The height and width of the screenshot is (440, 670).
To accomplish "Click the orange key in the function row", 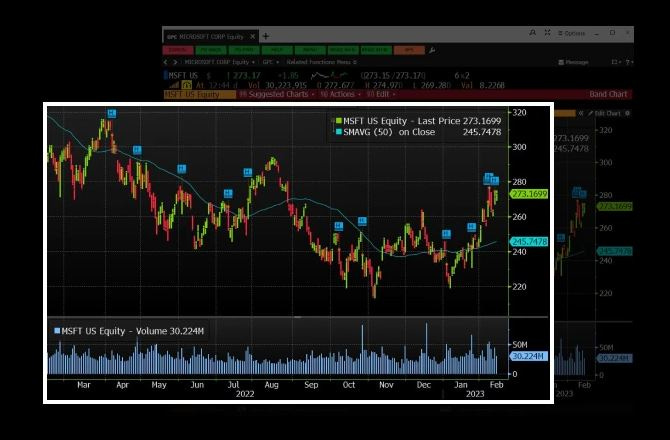I will (409, 50).
